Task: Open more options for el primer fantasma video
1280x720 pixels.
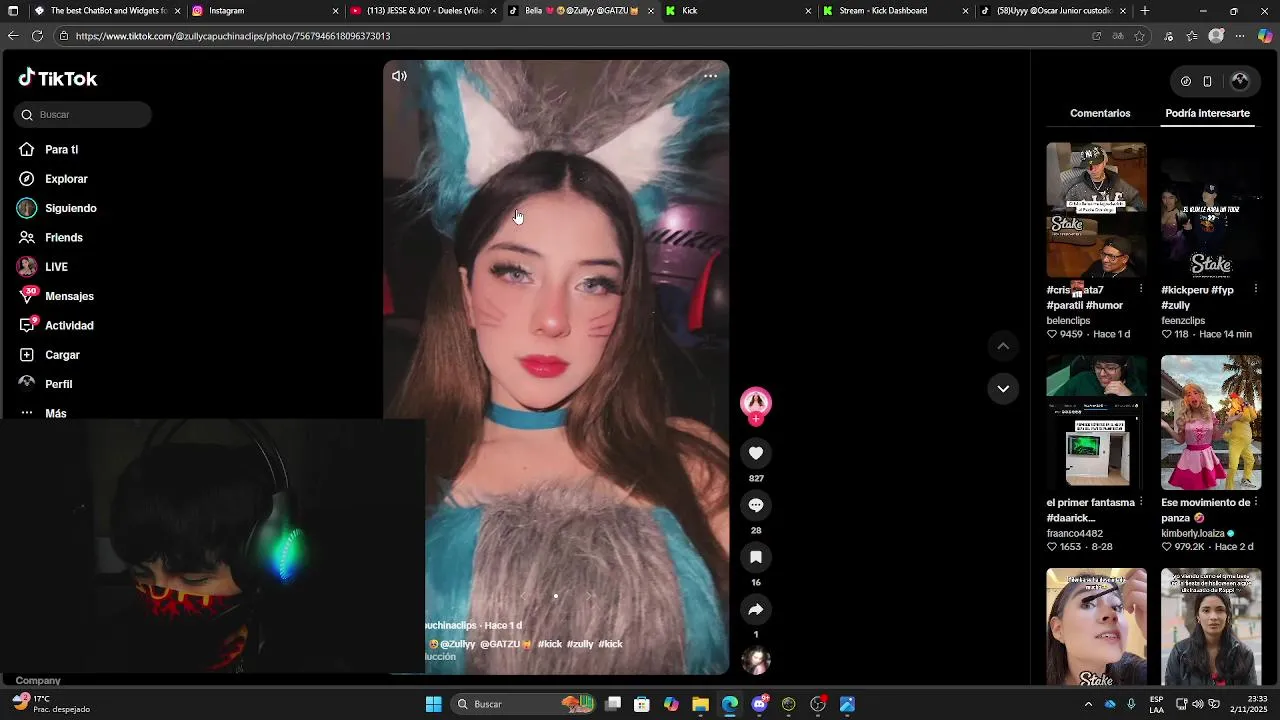Action: [1141, 502]
